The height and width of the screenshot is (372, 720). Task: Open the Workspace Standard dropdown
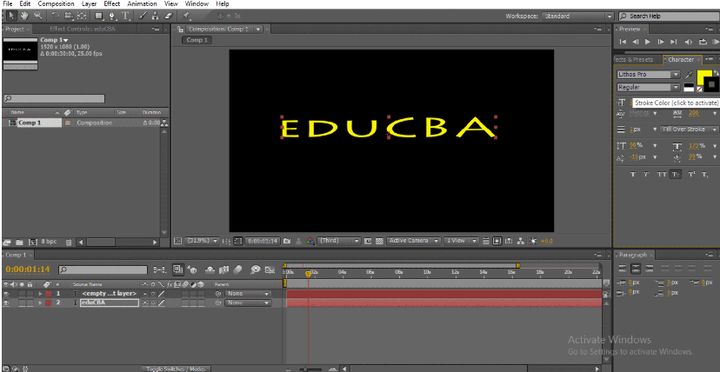point(578,16)
